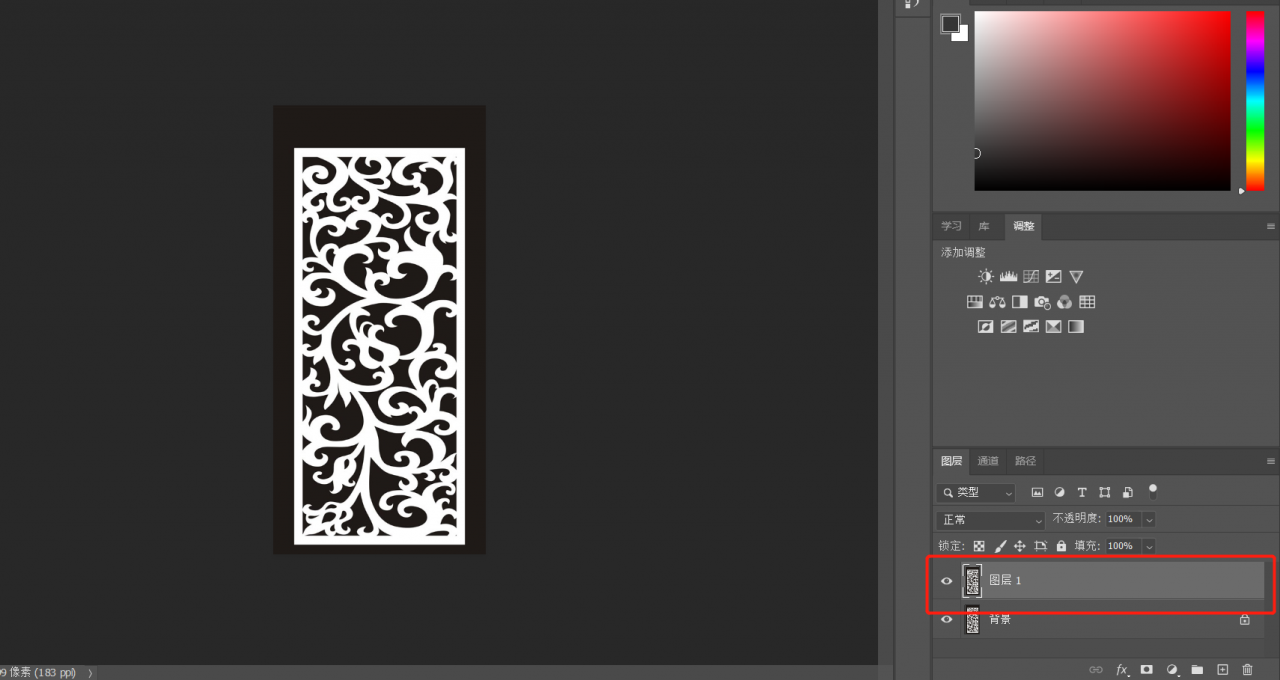The height and width of the screenshot is (680, 1280).
Task: Add a Brightness/Contrast adjustment
Action: click(986, 277)
